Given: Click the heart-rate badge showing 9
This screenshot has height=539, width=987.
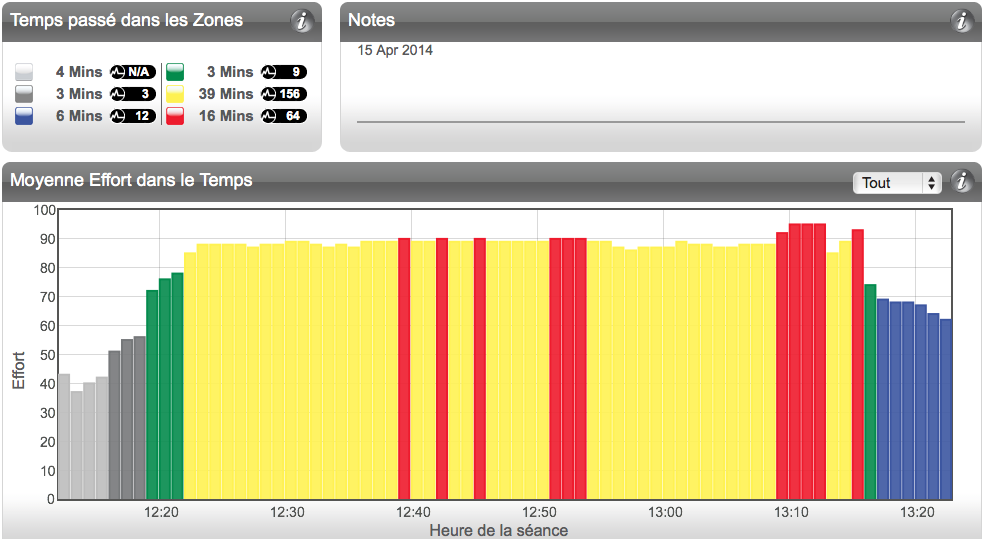Looking at the screenshot, I should coord(284,72).
